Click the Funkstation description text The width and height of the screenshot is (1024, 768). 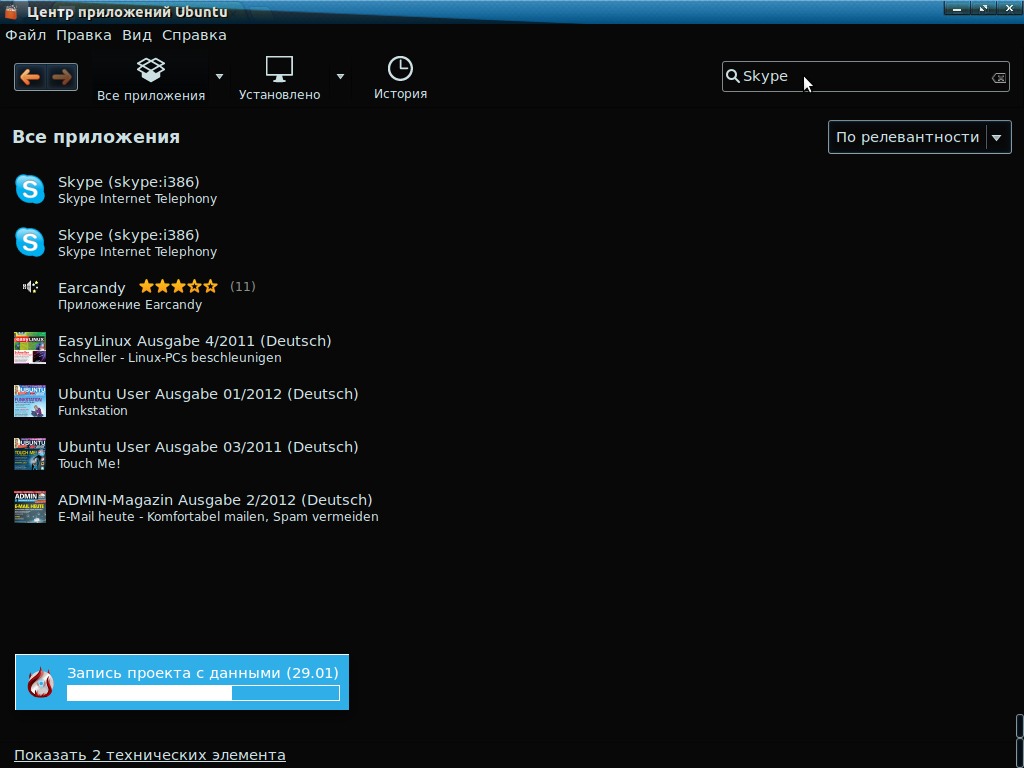coord(93,411)
